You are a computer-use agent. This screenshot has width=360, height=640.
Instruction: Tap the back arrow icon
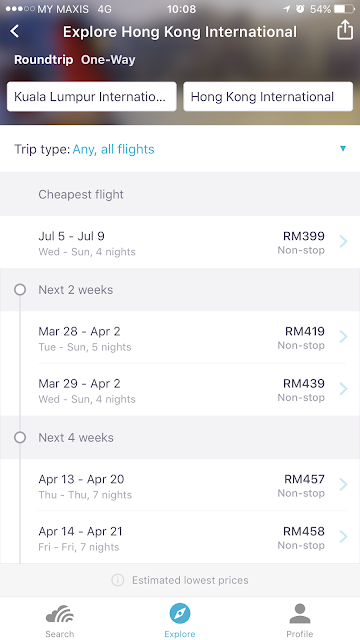[x=15, y=31]
